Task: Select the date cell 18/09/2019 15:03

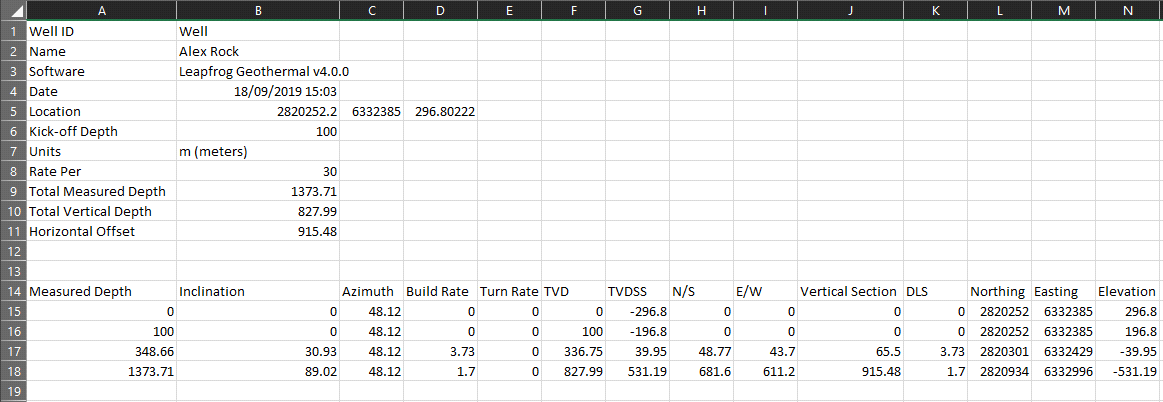Action: coord(256,91)
